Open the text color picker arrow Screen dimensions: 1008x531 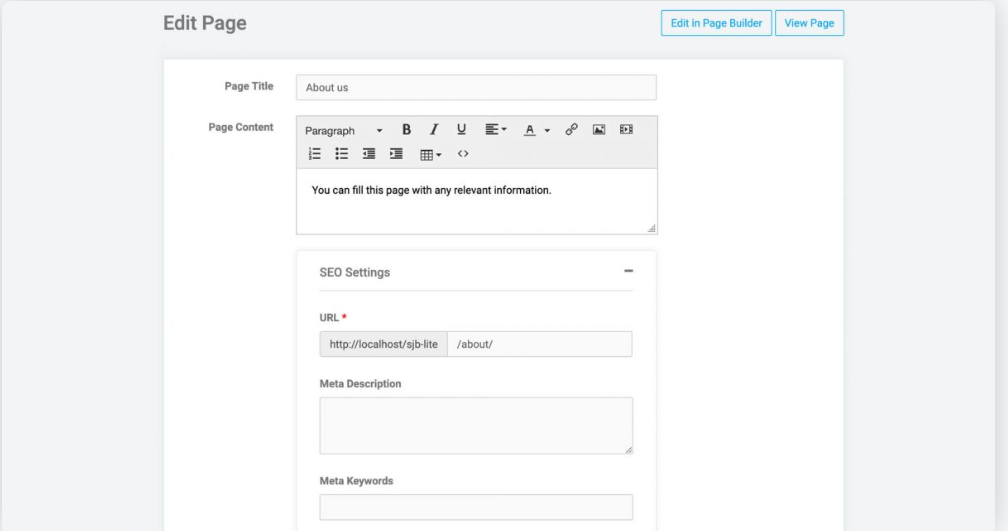pyautogui.click(x=547, y=130)
